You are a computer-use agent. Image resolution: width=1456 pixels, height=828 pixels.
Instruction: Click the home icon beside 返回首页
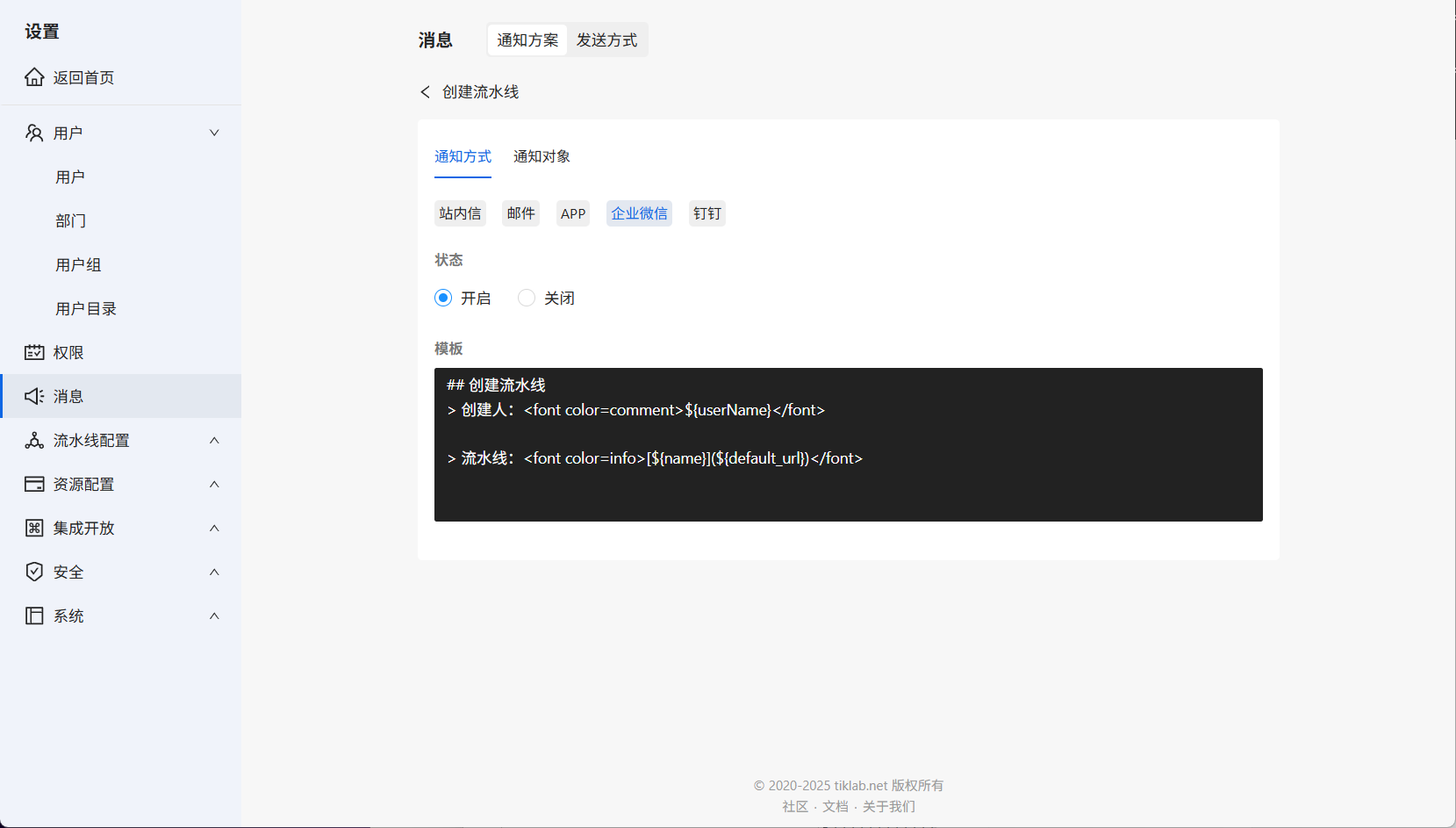(x=34, y=77)
